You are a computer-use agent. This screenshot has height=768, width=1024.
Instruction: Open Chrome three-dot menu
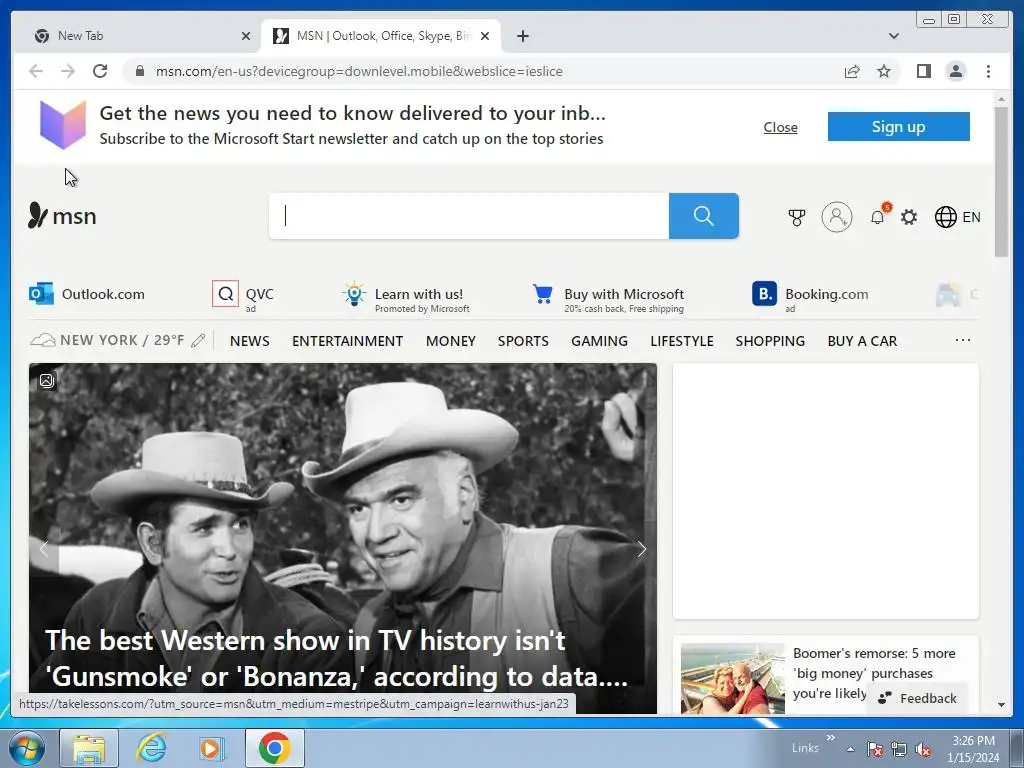[988, 71]
